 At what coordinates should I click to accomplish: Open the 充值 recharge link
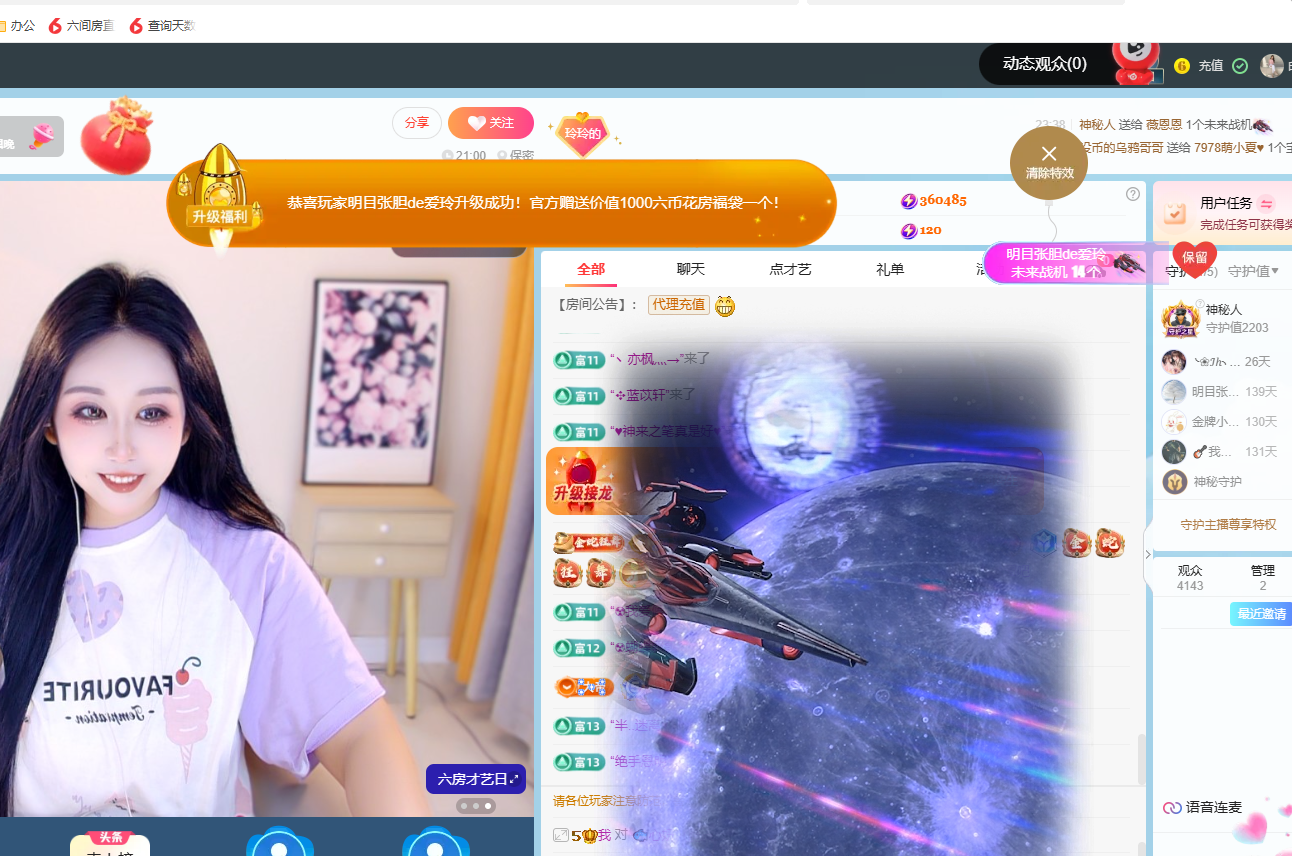(1211, 66)
